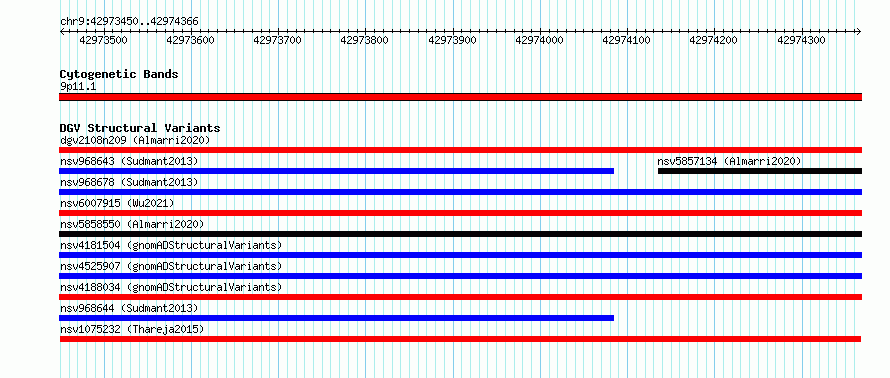Open nsv5857134 (Almarri2020) variant label
The width and height of the screenshot is (890, 378).
pos(729,161)
